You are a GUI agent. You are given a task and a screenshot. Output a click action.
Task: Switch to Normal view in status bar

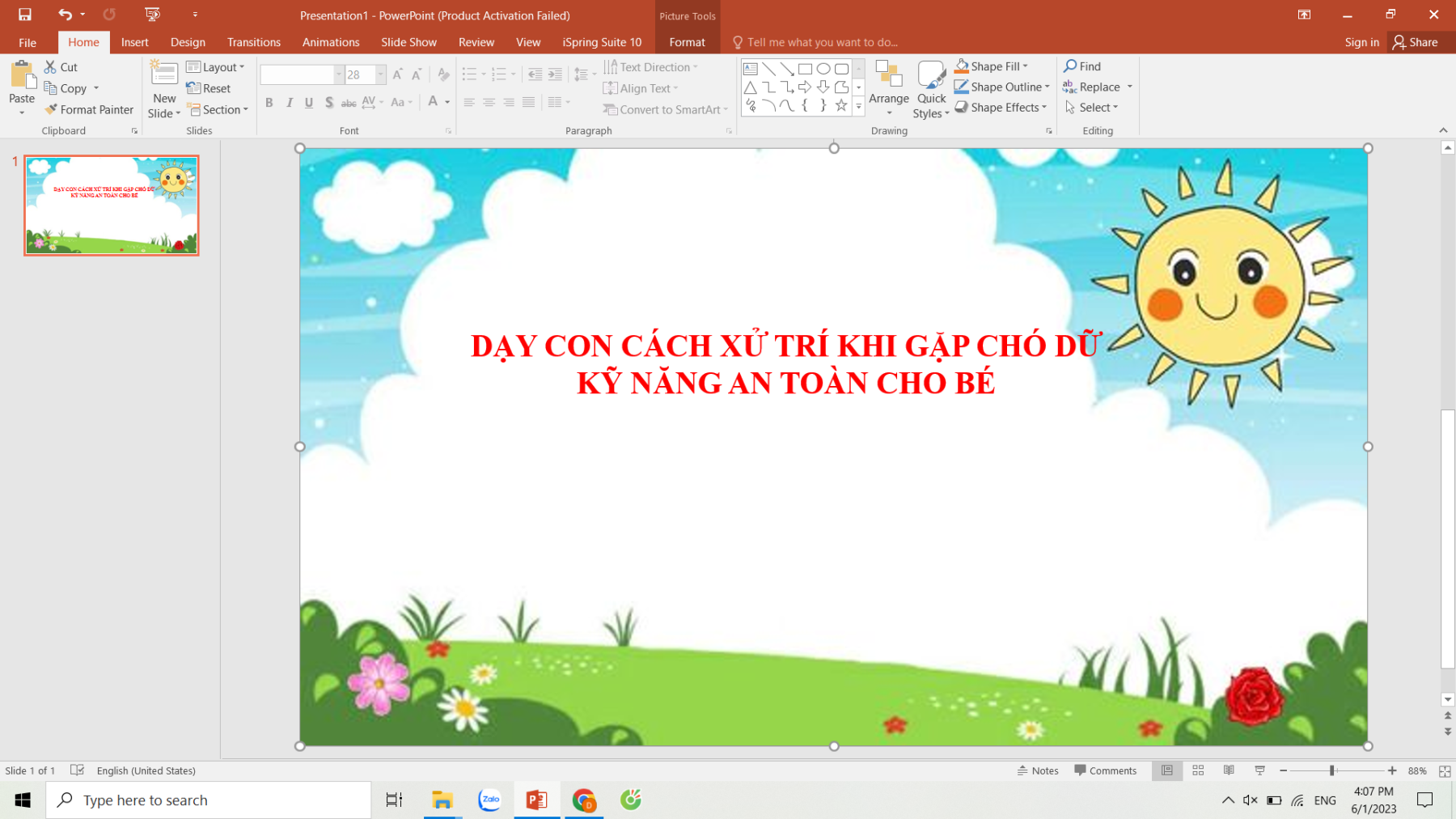(x=1167, y=770)
